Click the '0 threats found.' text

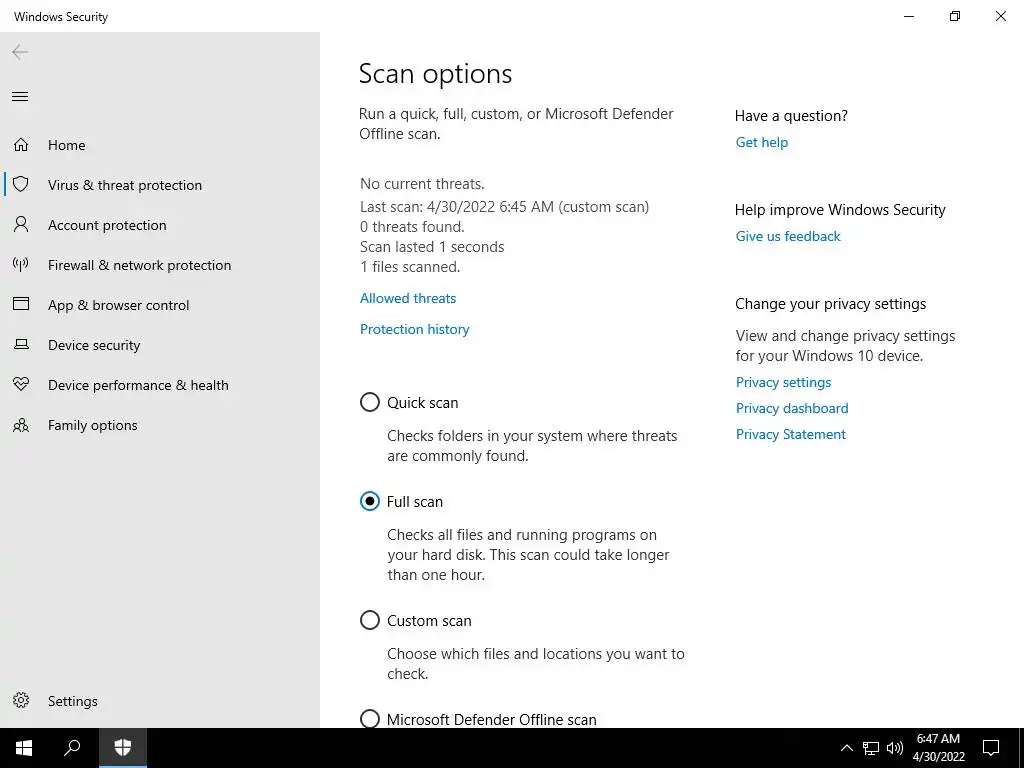[x=412, y=227]
